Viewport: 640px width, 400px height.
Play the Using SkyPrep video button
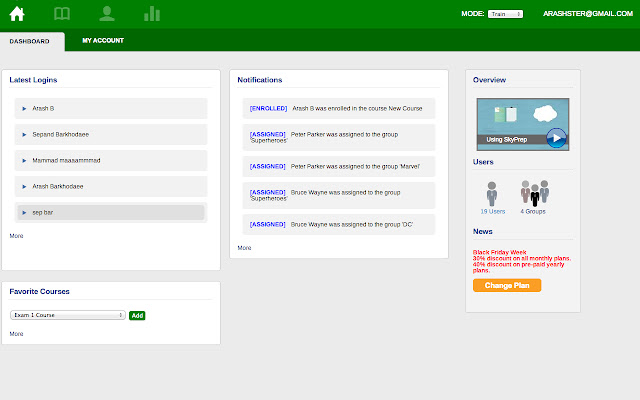(x=556, y=138)
